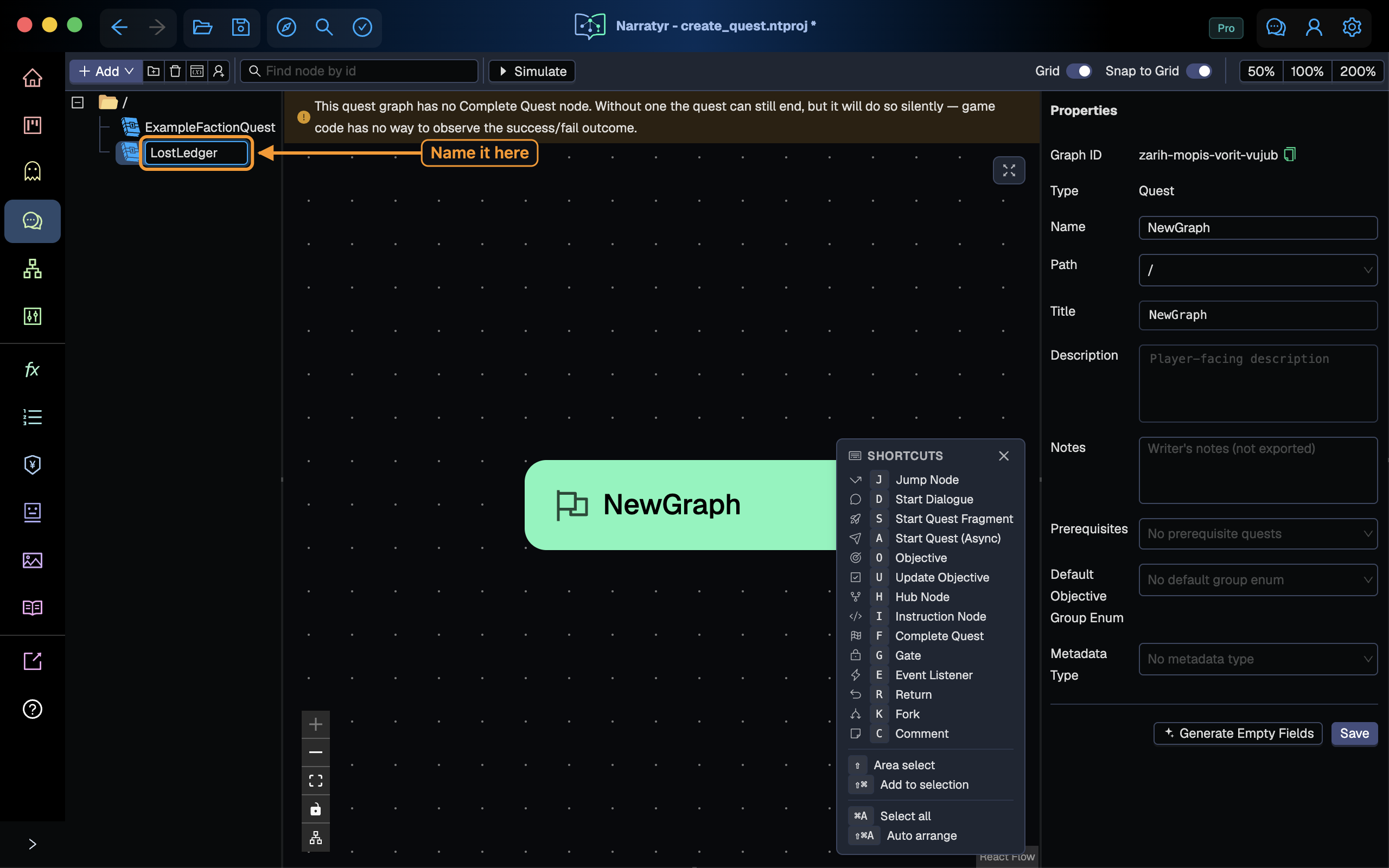Edit the Name field containing NewGraph

[x=1258, y=227]
